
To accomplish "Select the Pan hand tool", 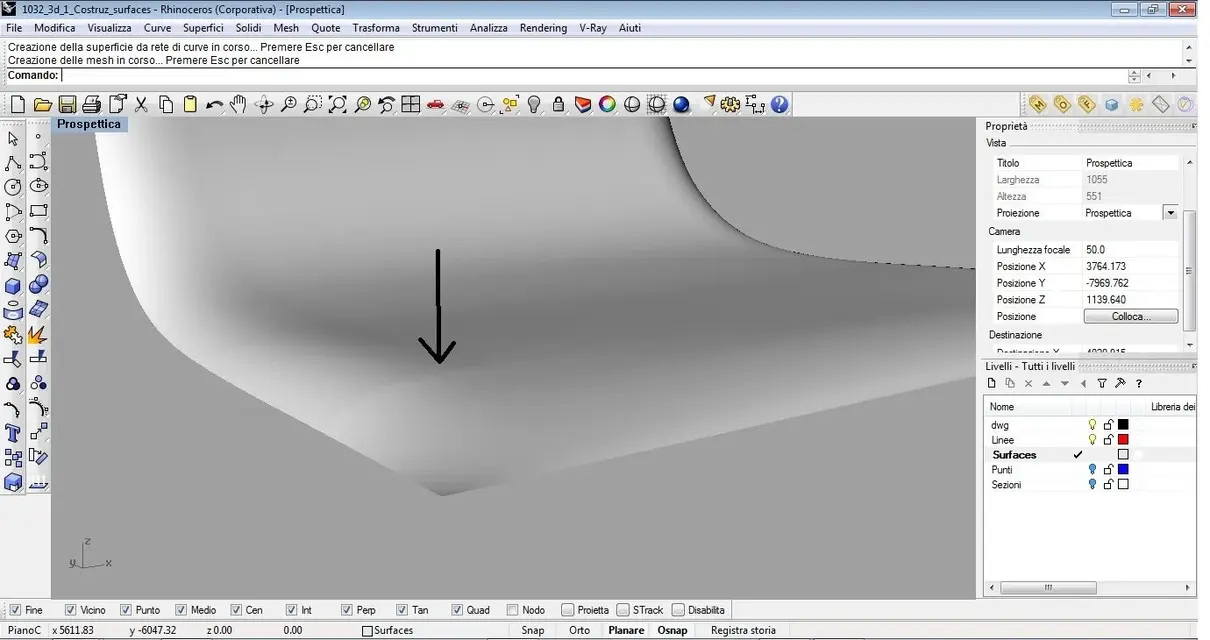I will tap(238, 104).
